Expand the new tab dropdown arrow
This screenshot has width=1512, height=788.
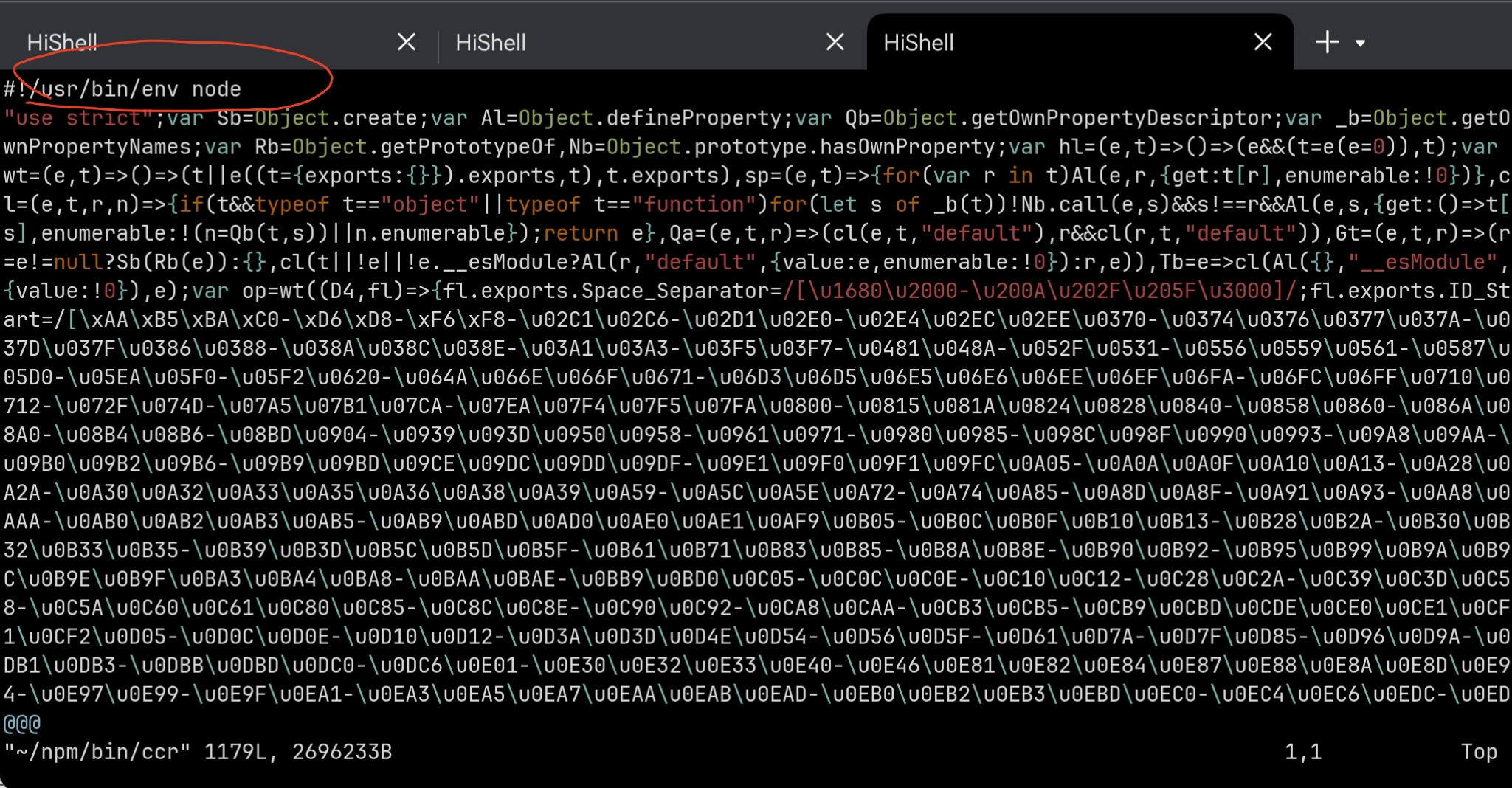tap(1360, 44)
